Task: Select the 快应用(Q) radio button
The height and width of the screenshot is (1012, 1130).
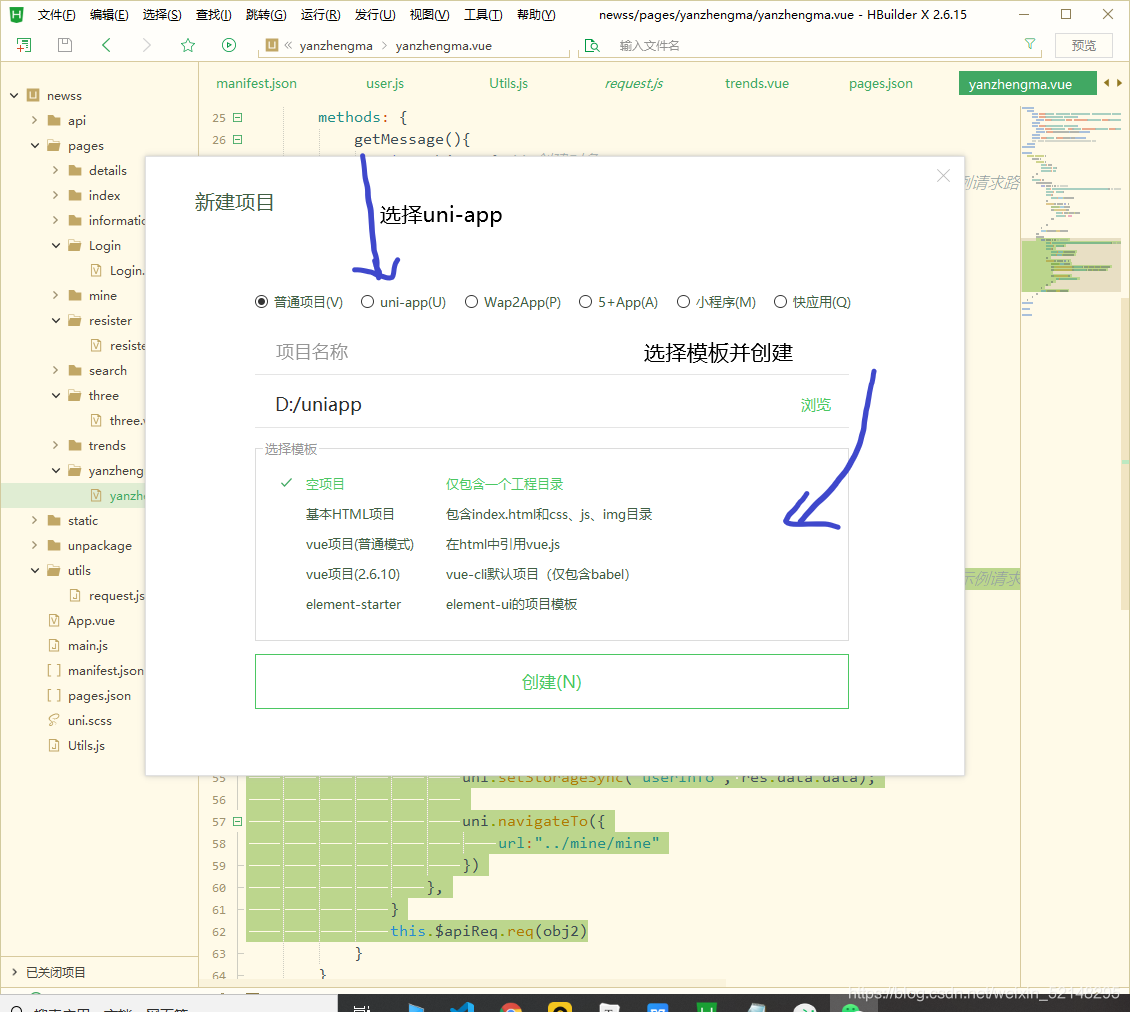Action: click(x=780, y=302)
